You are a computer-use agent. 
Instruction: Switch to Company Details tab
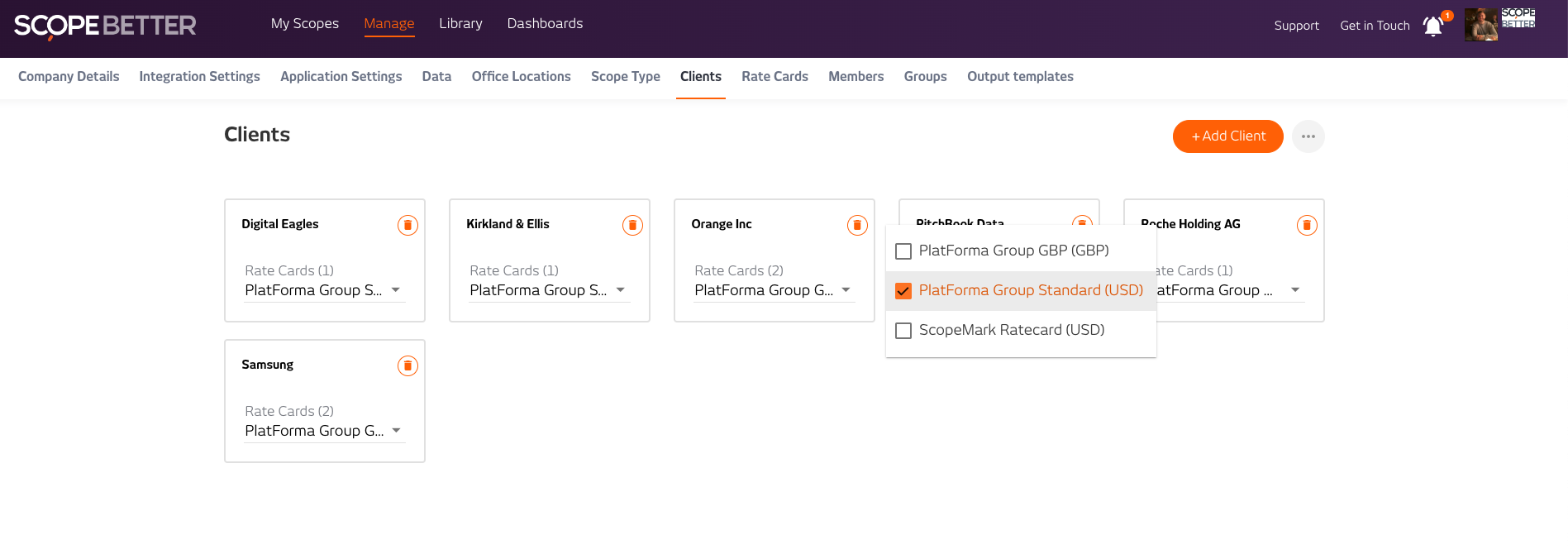pos(69,77)
